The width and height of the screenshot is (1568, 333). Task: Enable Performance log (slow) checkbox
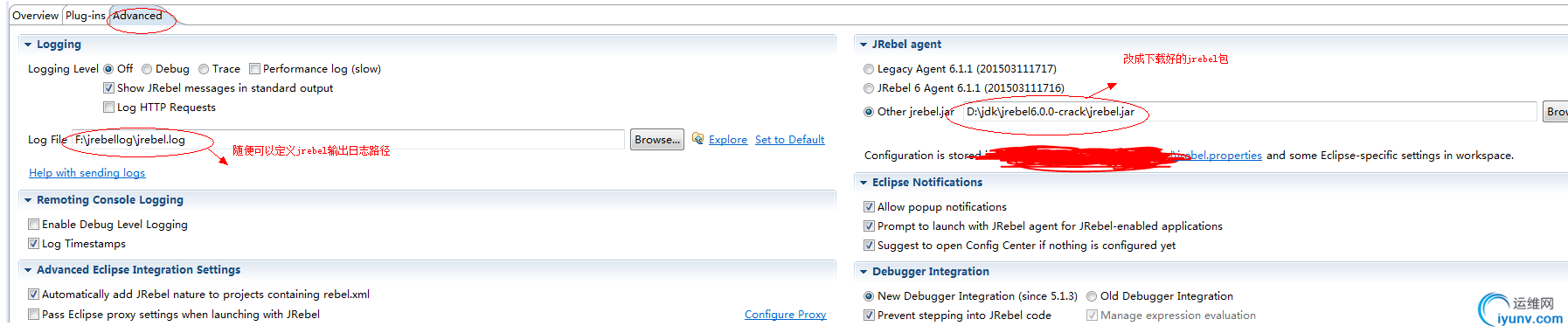pos(254,69)
